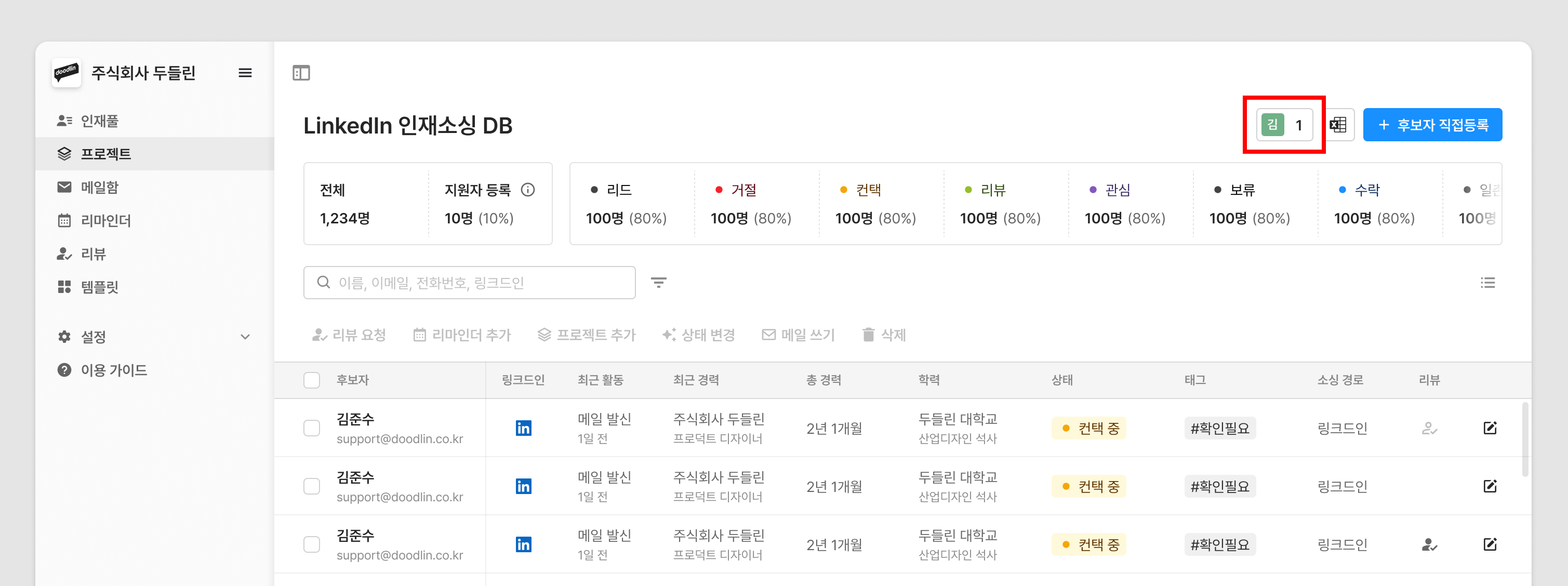This screenshot has width=1568, height=586.
Task: Check the select-all checkbox in table header
Action: click(312, 380)
